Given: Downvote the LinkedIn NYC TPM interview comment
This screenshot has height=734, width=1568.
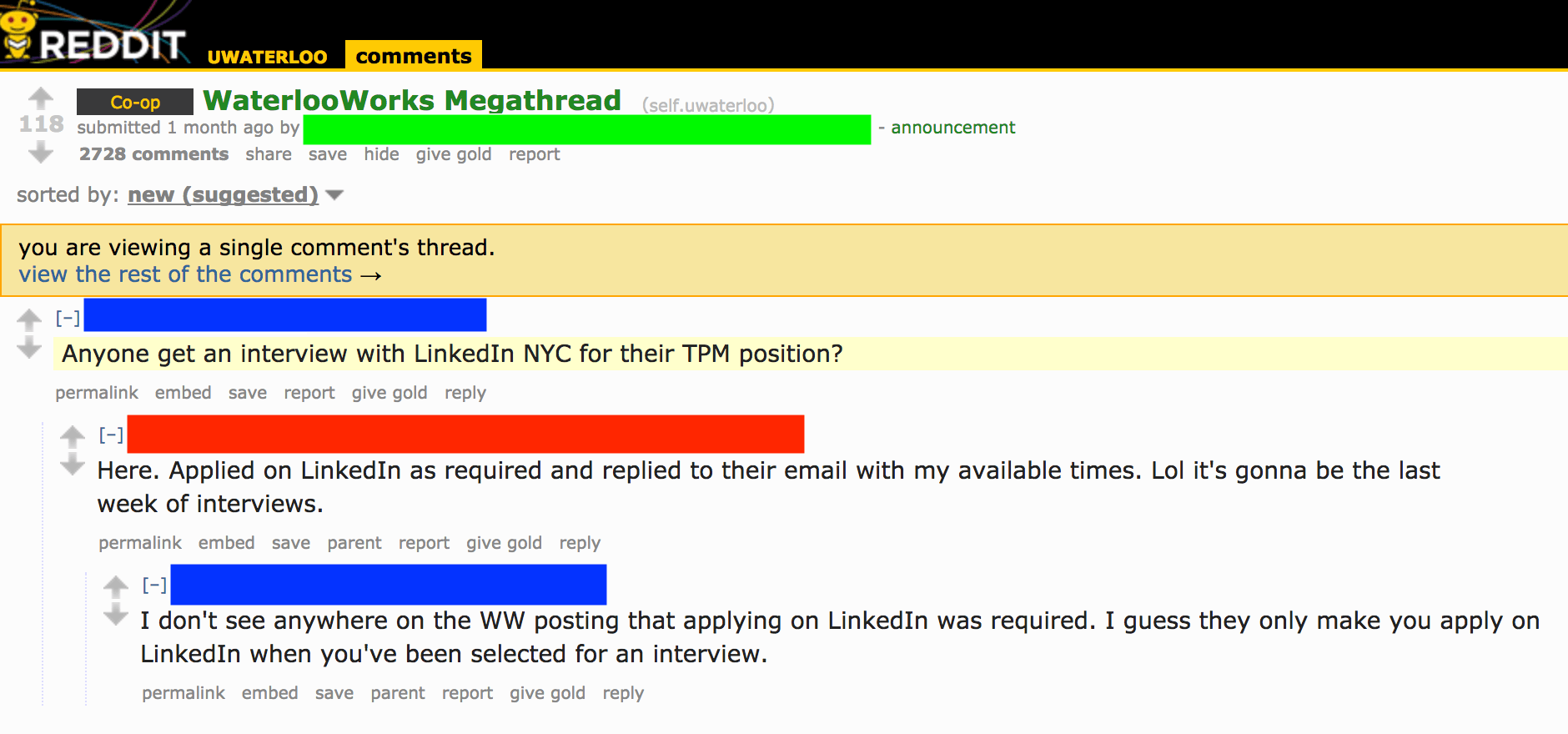Looking at the screenshot, I should [x=29, y=348].
